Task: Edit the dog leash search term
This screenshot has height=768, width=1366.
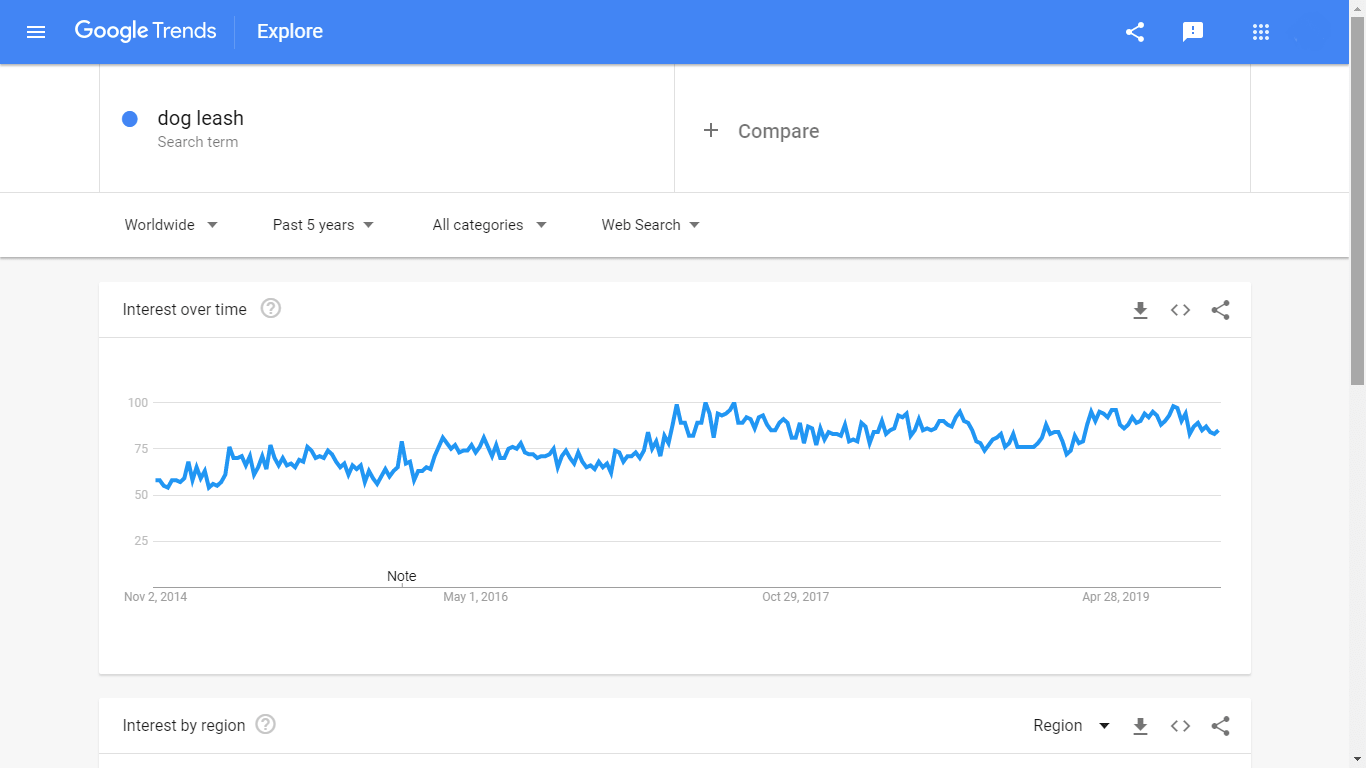Action: pyautogui.click(x=201, y=119)
